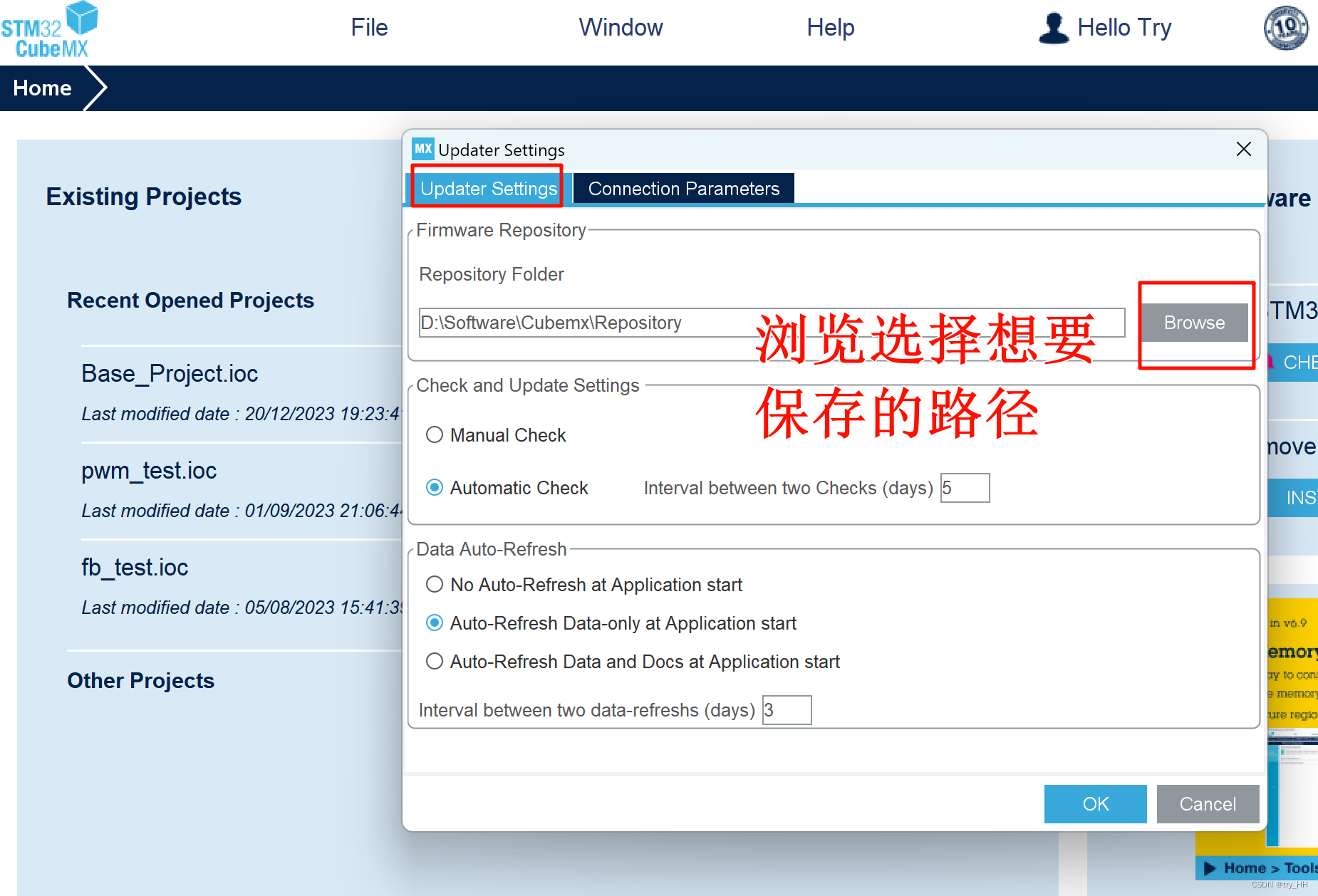Image resolution: width=1318 pixels, height=896 pixels.
Task: Select No Auto-Refresh at Application start
Action: tap(435, 585)
